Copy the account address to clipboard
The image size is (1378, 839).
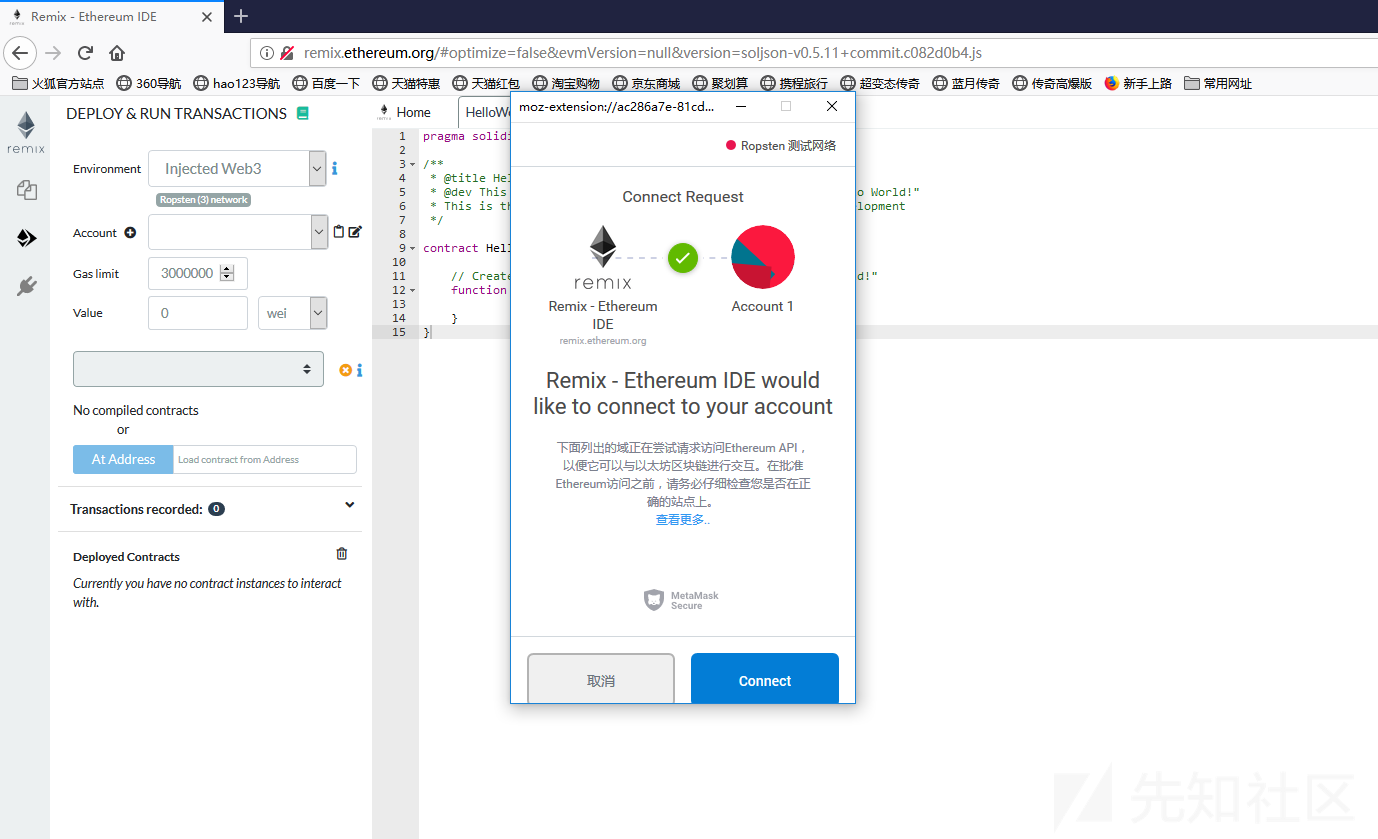pyautogui.click(x=337, y=231)
